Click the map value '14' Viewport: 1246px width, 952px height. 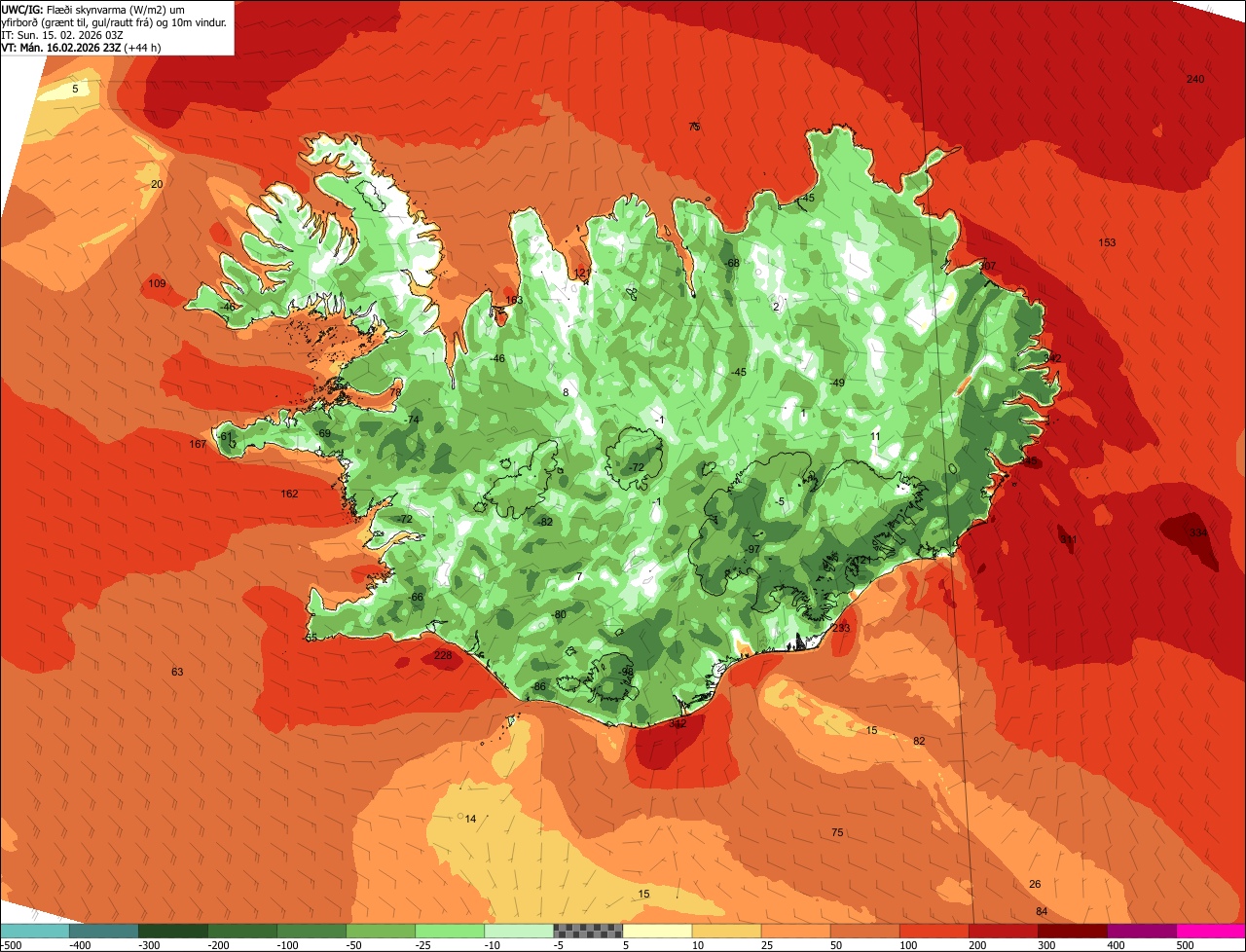click(x=471, y=820)
